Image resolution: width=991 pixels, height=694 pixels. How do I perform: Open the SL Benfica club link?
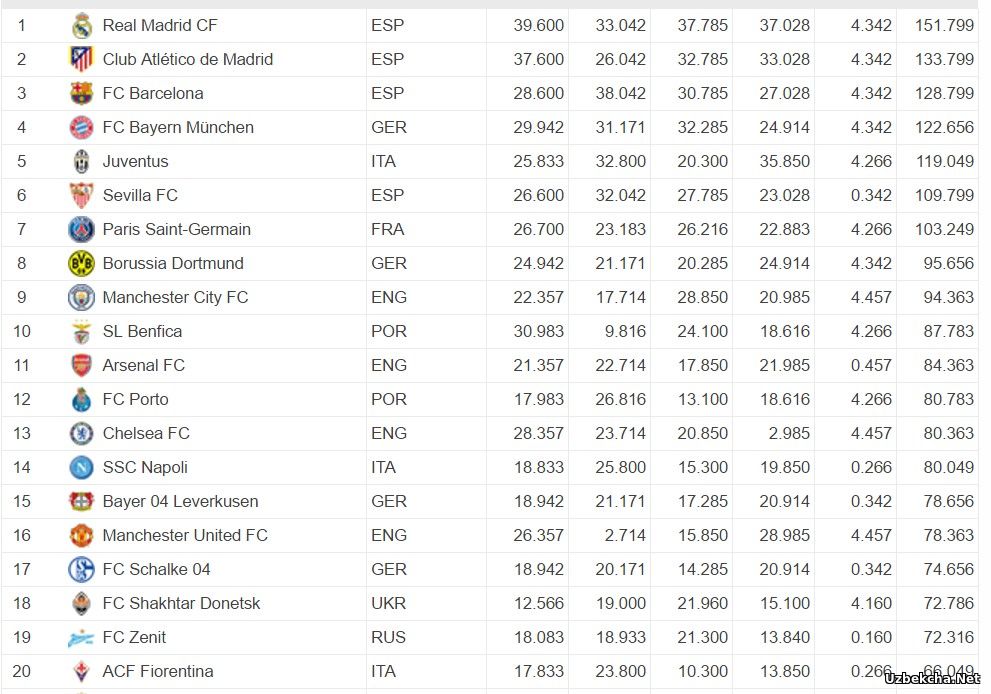[x=142, y=331]
